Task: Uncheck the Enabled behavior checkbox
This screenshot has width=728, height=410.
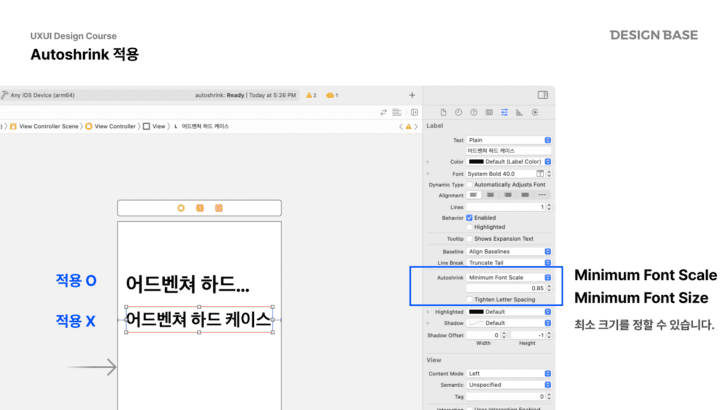Action: (x=469, y=217)
